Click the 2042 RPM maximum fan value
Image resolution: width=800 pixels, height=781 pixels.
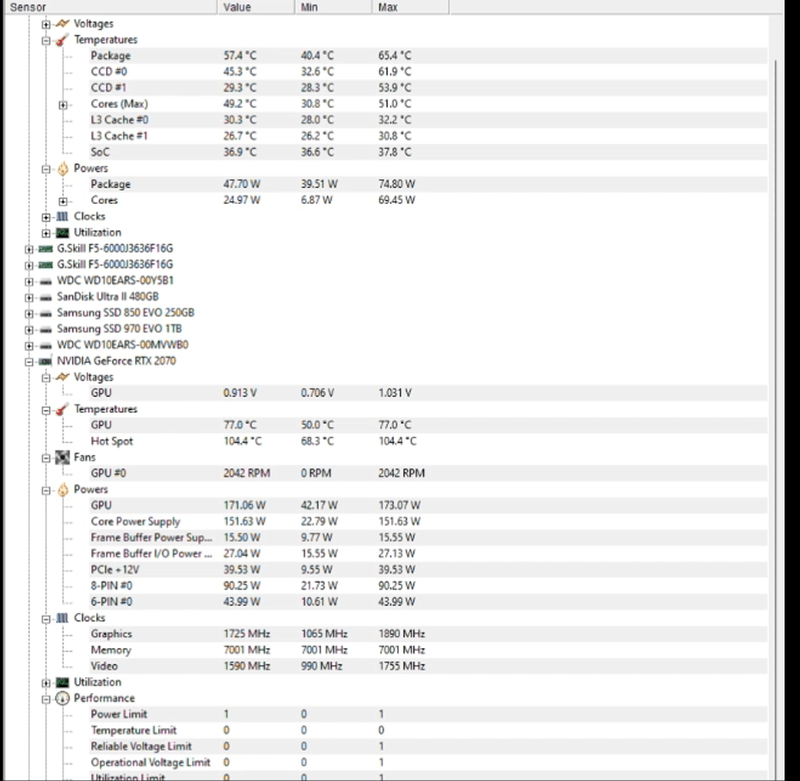pyautogui.click(x=402, y=473)
